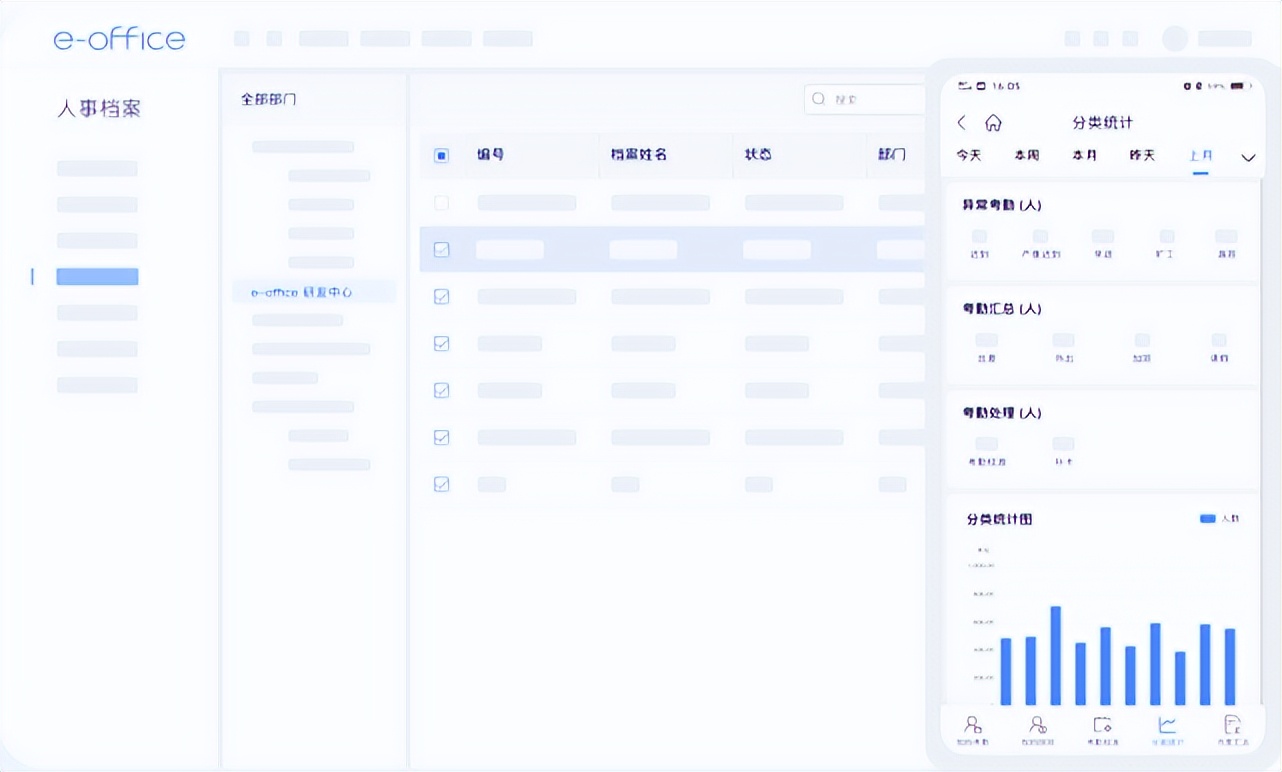Sort by the 编号 column header
The width and height of the screenshot is (1282, 772).
490,155
